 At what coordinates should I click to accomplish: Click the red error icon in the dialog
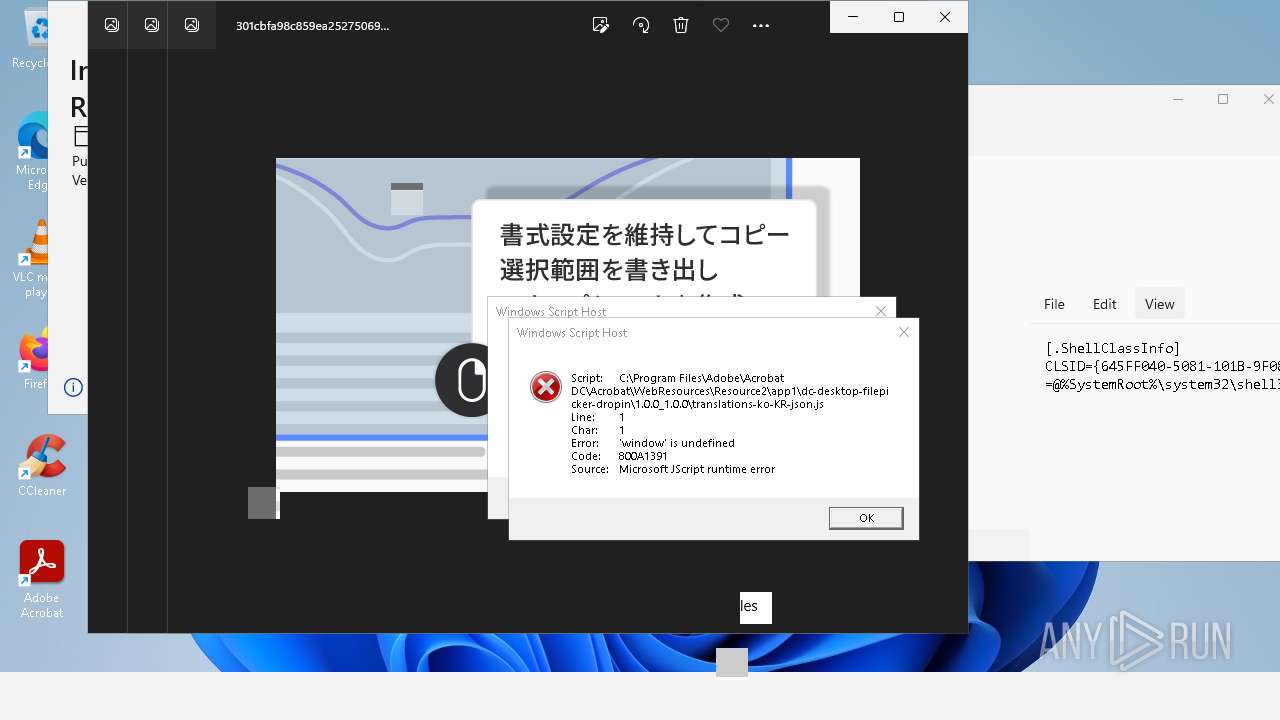coord(546,387)
